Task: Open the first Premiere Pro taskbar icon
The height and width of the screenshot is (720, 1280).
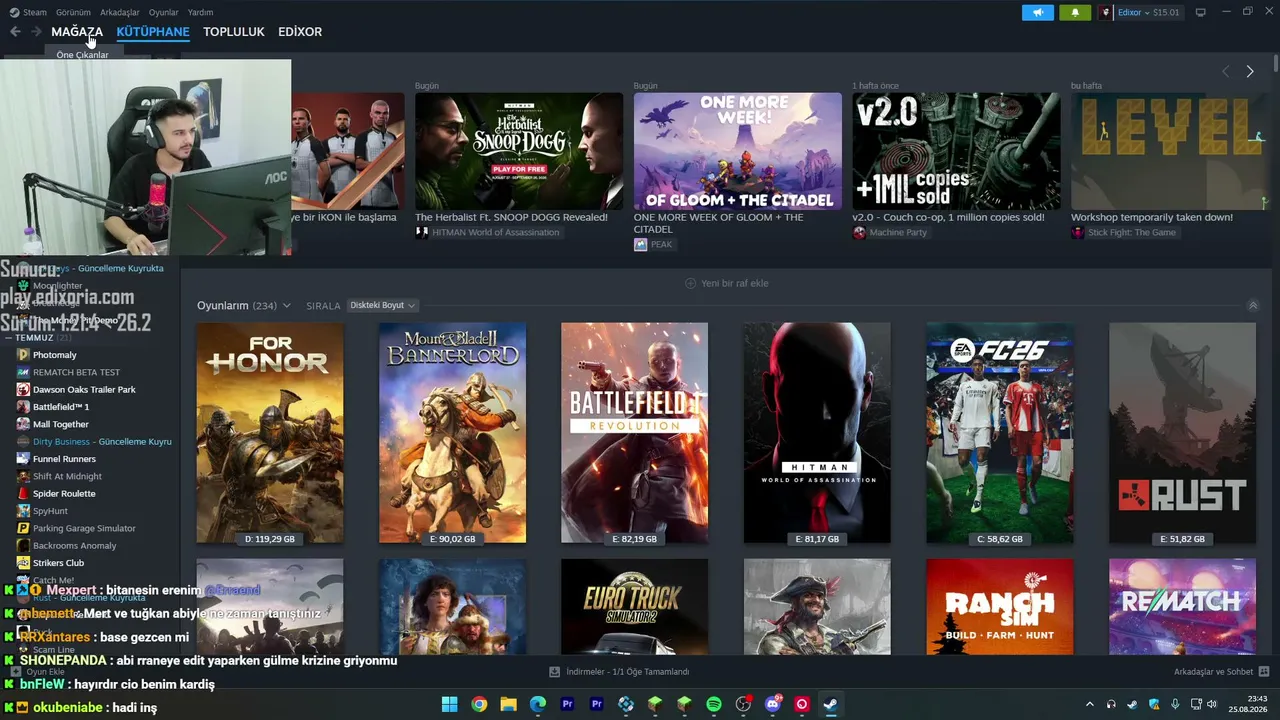Action: [x=567, y=704]
